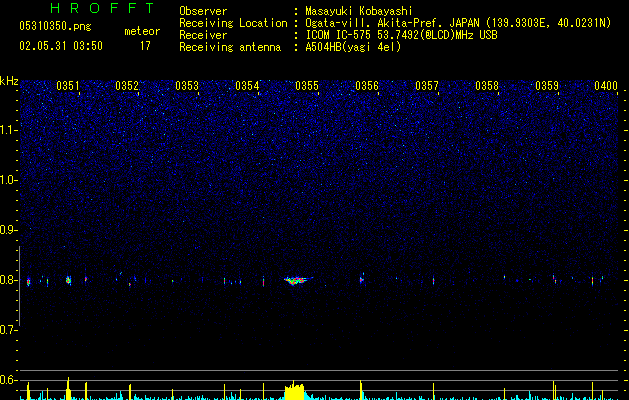Image resolution: width=629 pixels, height=400 pixels.
Task: Click the 0352 time marker
Action: [x=127, y=86]
